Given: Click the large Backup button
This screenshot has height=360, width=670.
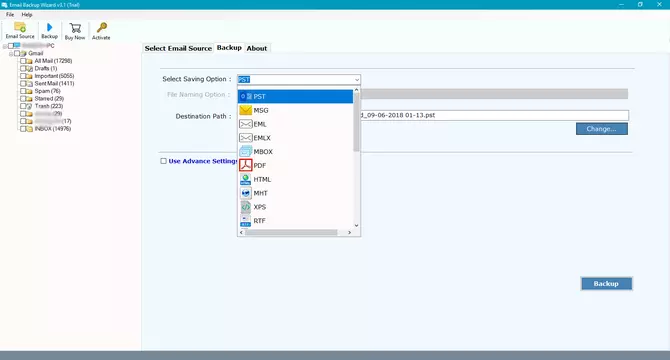Looking at the screenshot, I should tap(606, 284).
